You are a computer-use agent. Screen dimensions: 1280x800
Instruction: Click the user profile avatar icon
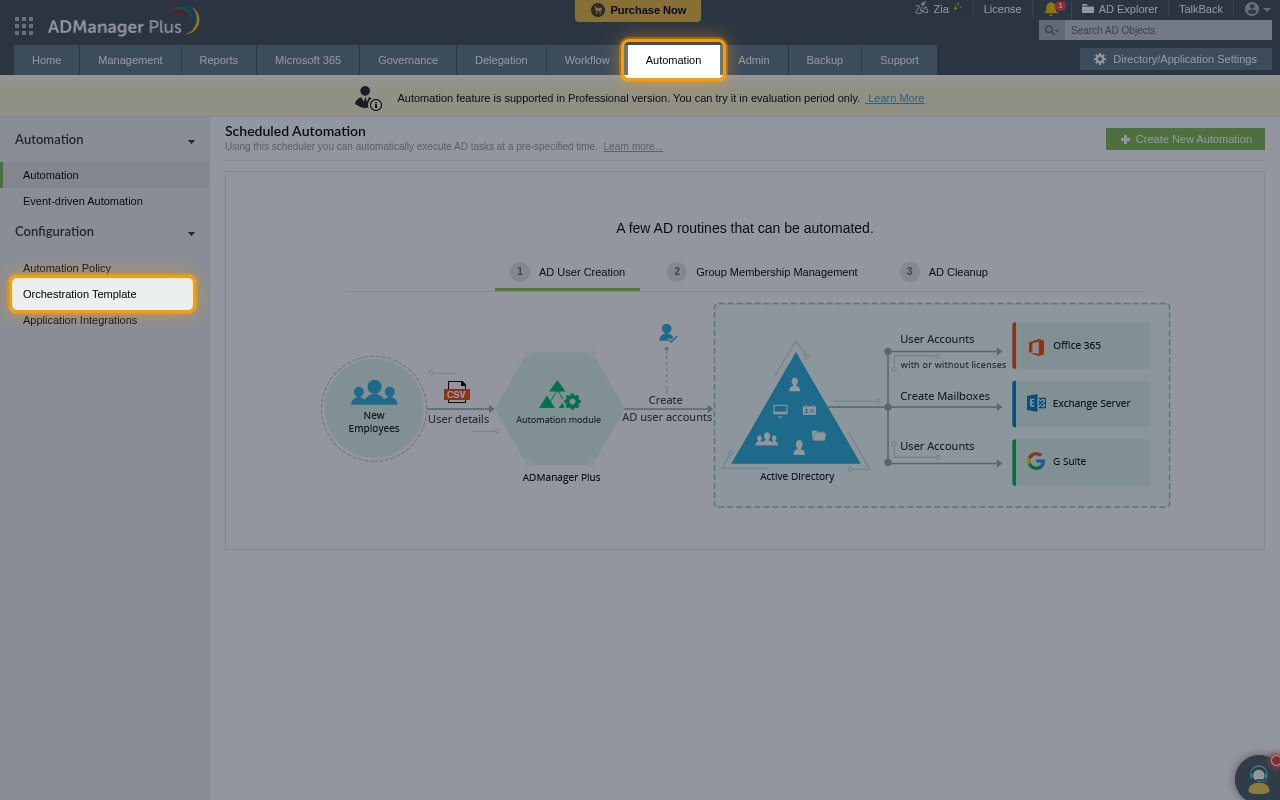[1252, 9]
